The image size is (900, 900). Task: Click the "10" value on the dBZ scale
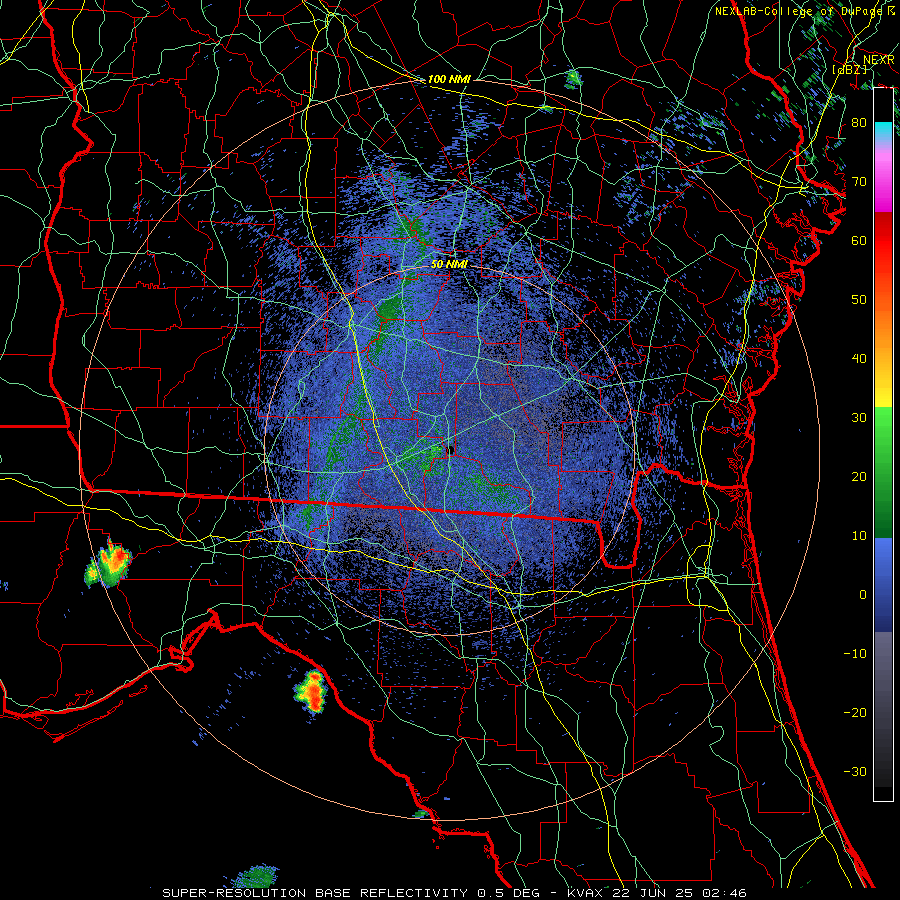pos(859,536)
